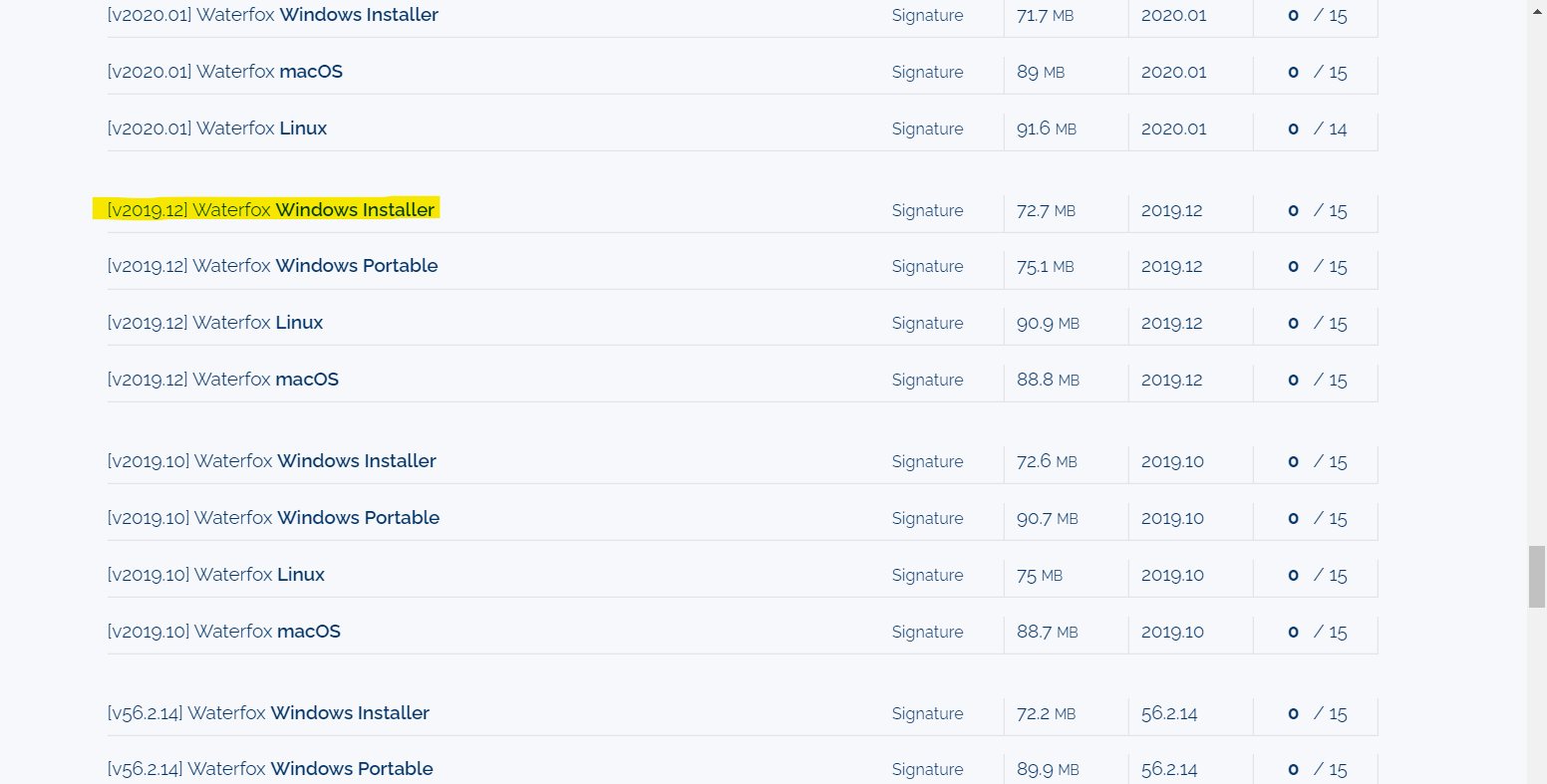Open v2019.10 Waterfox Windows Portable link
1547x784 pixels.
click(x=273, y=518)
